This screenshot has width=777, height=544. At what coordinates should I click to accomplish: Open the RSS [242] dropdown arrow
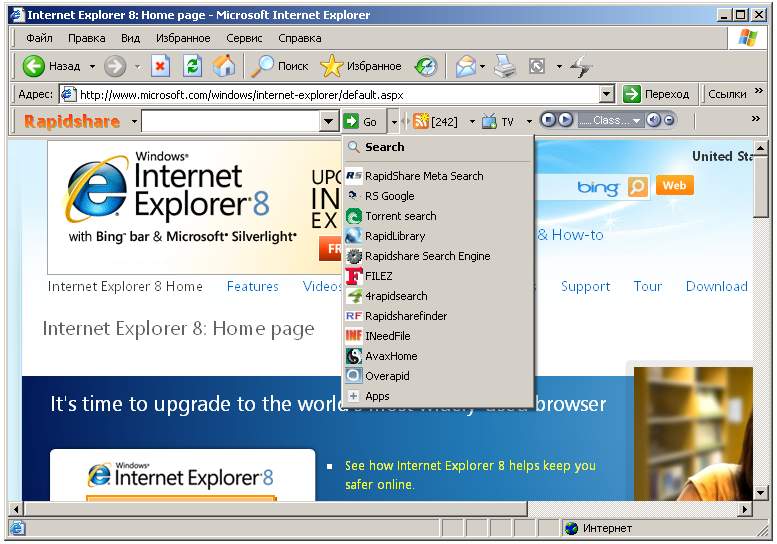[x=472, y=121]
